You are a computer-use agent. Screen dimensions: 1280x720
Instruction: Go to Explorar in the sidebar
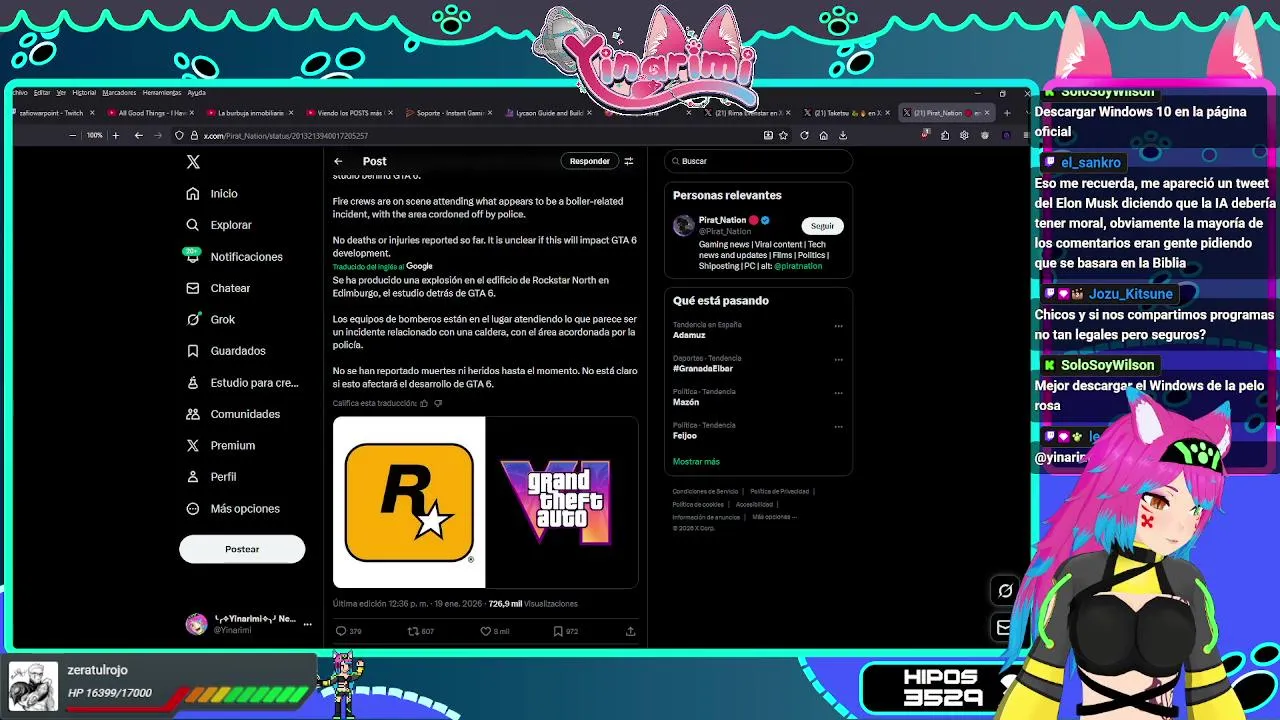219,225
